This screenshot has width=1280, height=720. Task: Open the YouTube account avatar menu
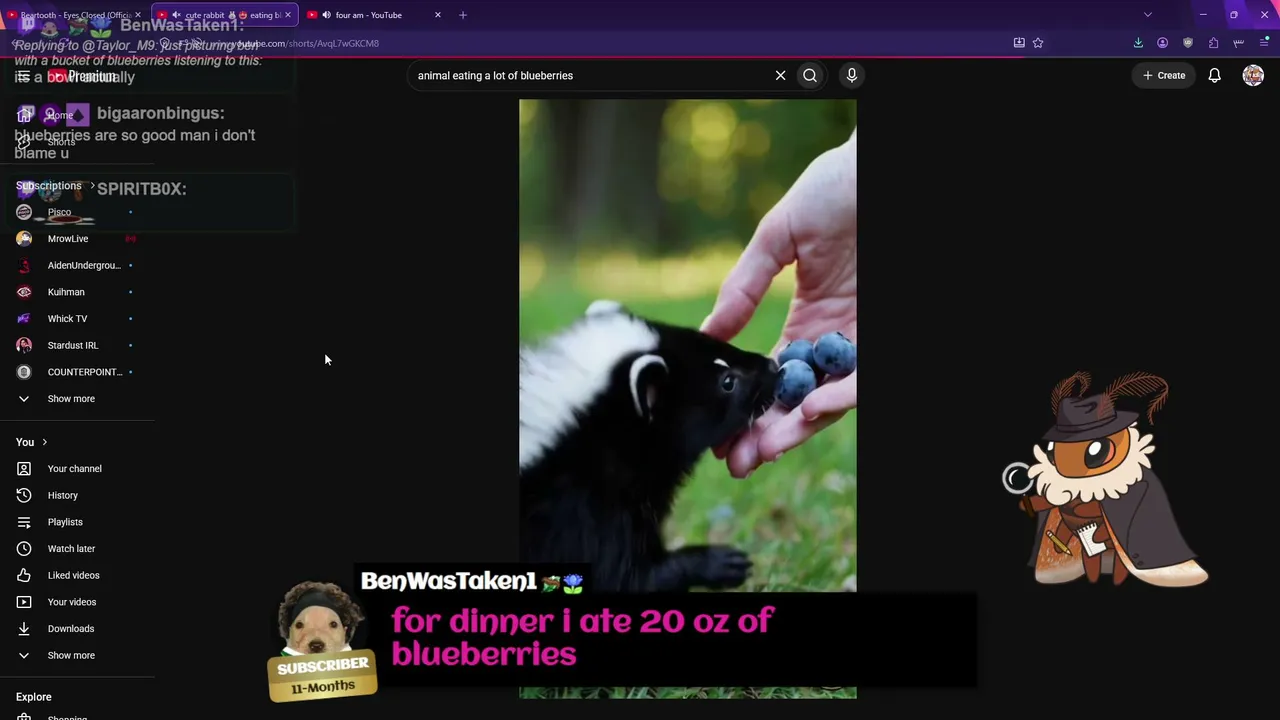[1253, 75]
